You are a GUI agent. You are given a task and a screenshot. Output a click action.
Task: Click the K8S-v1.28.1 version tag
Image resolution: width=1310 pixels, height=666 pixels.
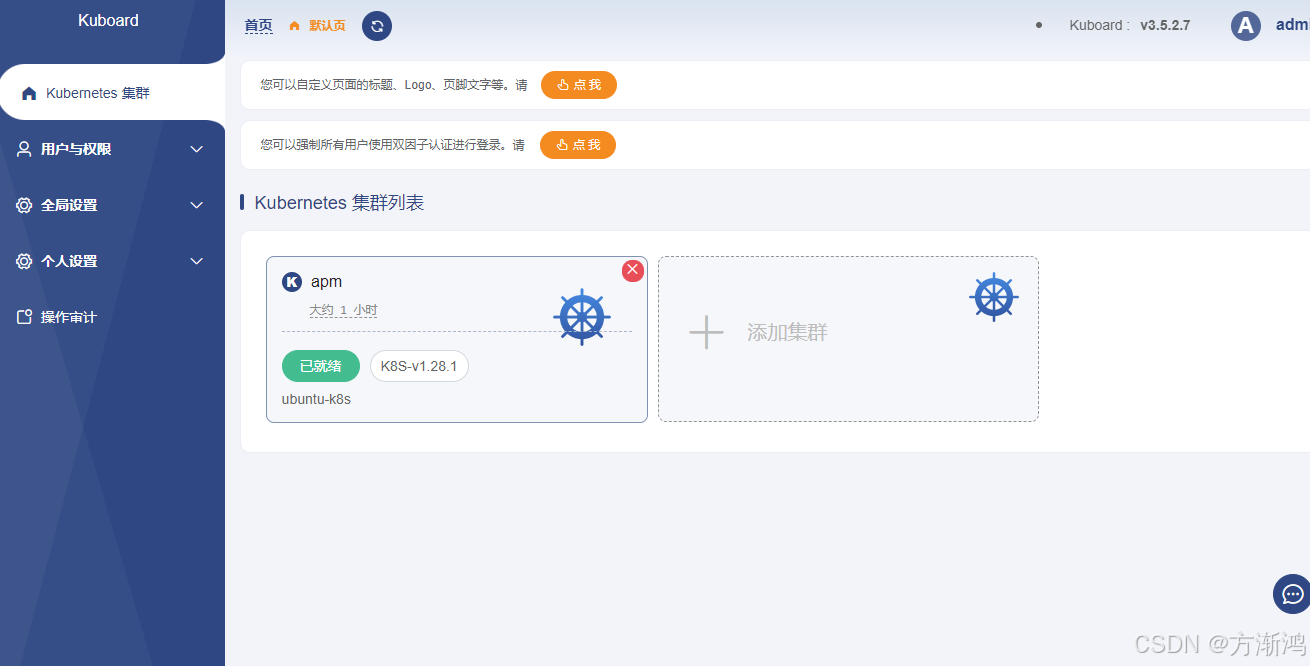[419, 366]
